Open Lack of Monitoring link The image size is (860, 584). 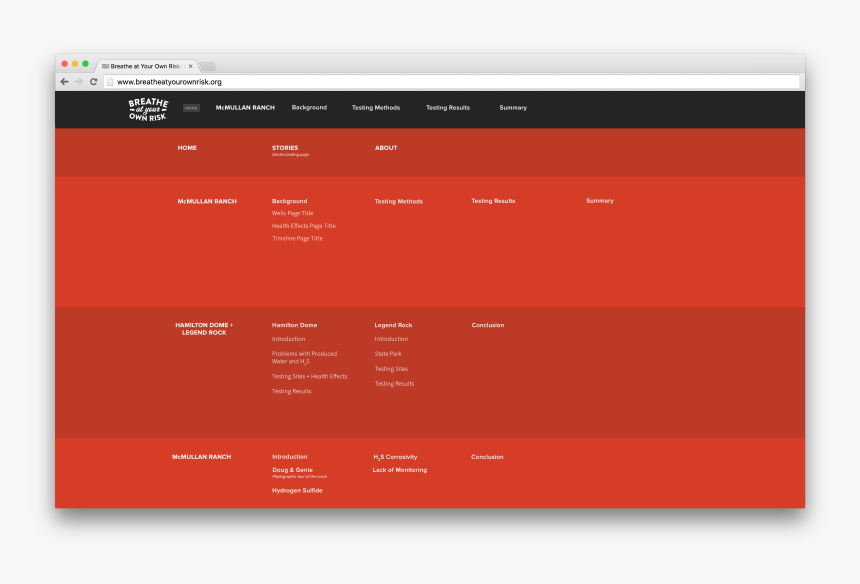coord(400,470)
